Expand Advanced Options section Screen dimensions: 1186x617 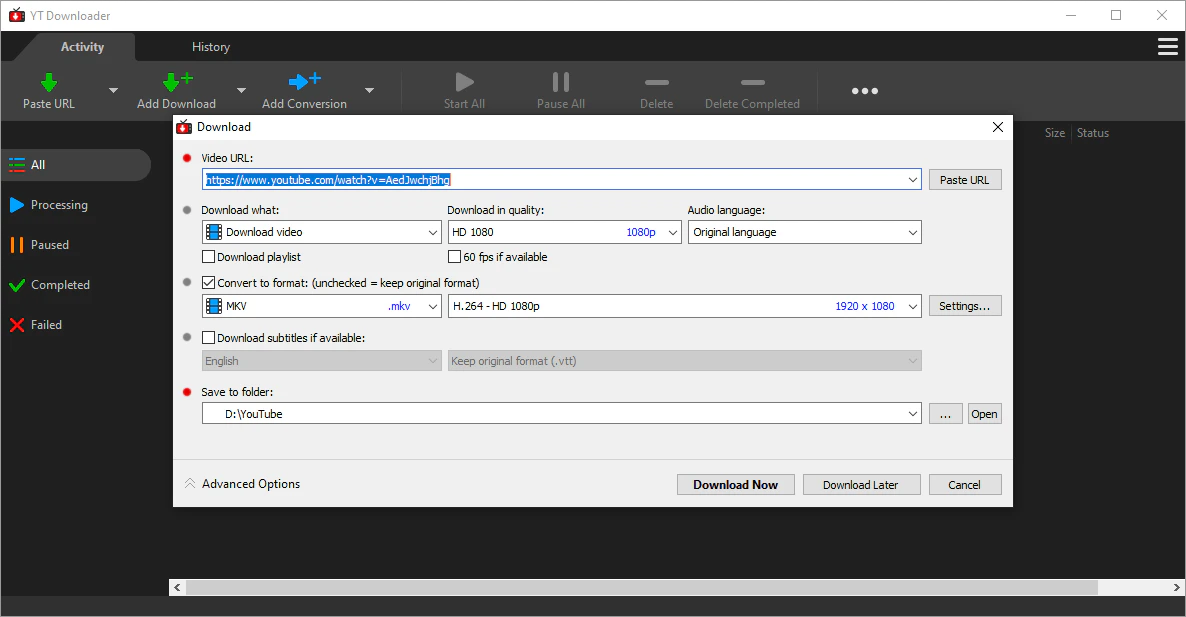point(242,484)
